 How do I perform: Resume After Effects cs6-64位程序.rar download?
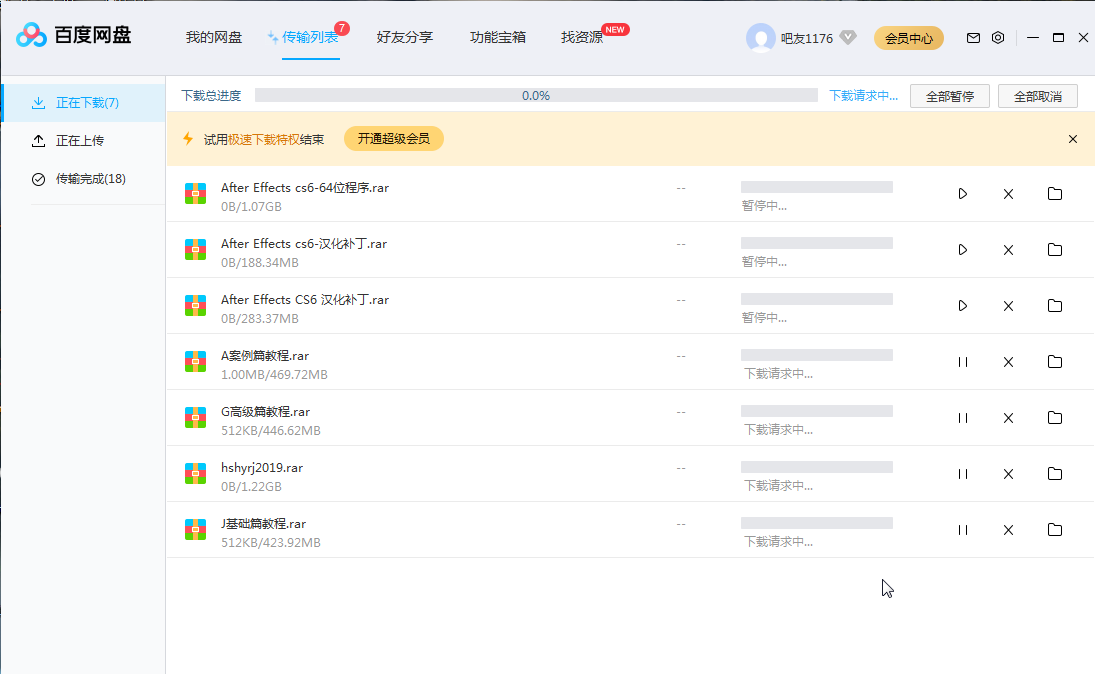coord(962,193)
